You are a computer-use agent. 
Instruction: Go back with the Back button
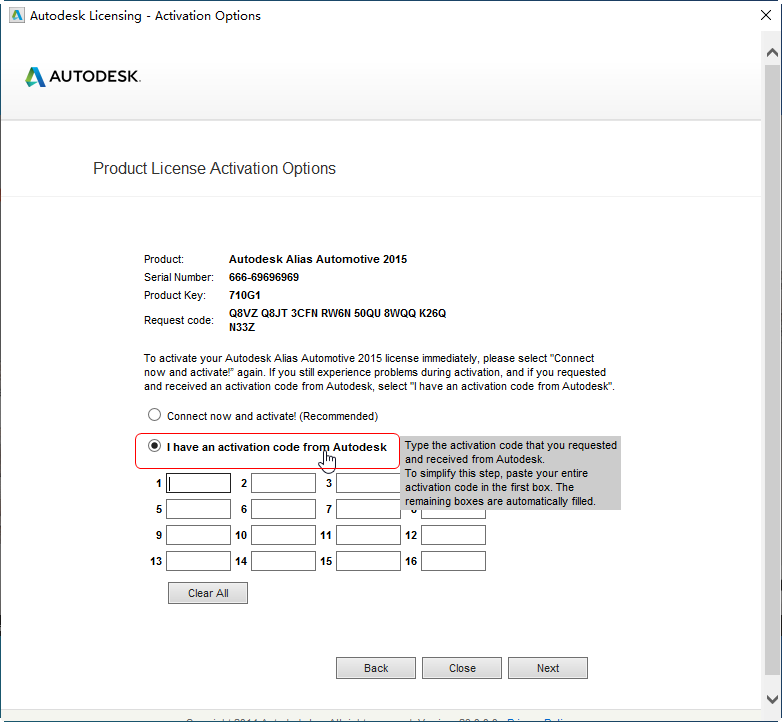[x=376, y=668]
